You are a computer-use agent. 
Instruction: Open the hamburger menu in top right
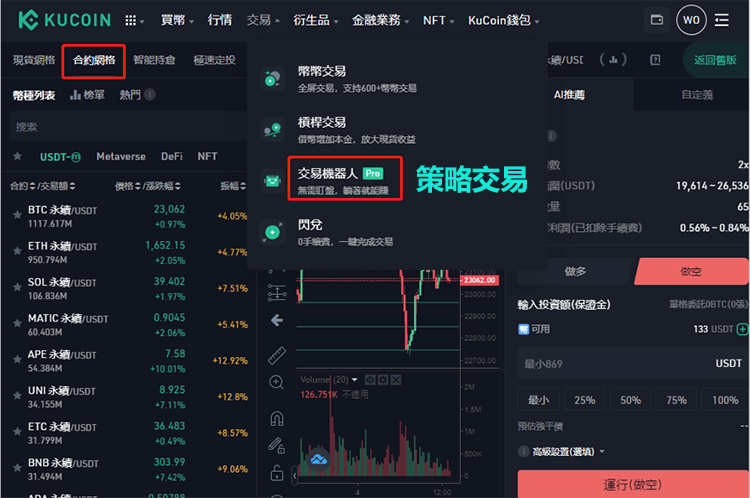click(722, 20)
